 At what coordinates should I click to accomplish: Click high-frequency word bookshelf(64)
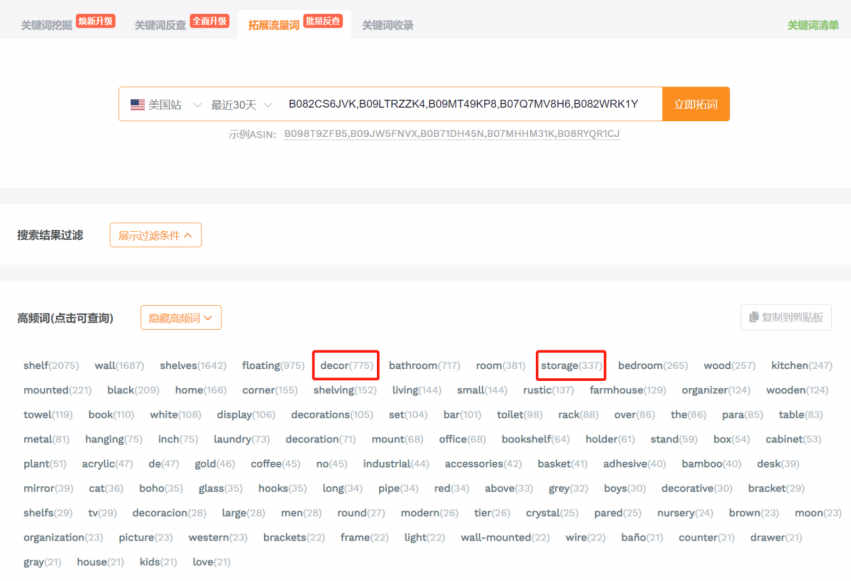pyautogui.click(x=535, y=438)
